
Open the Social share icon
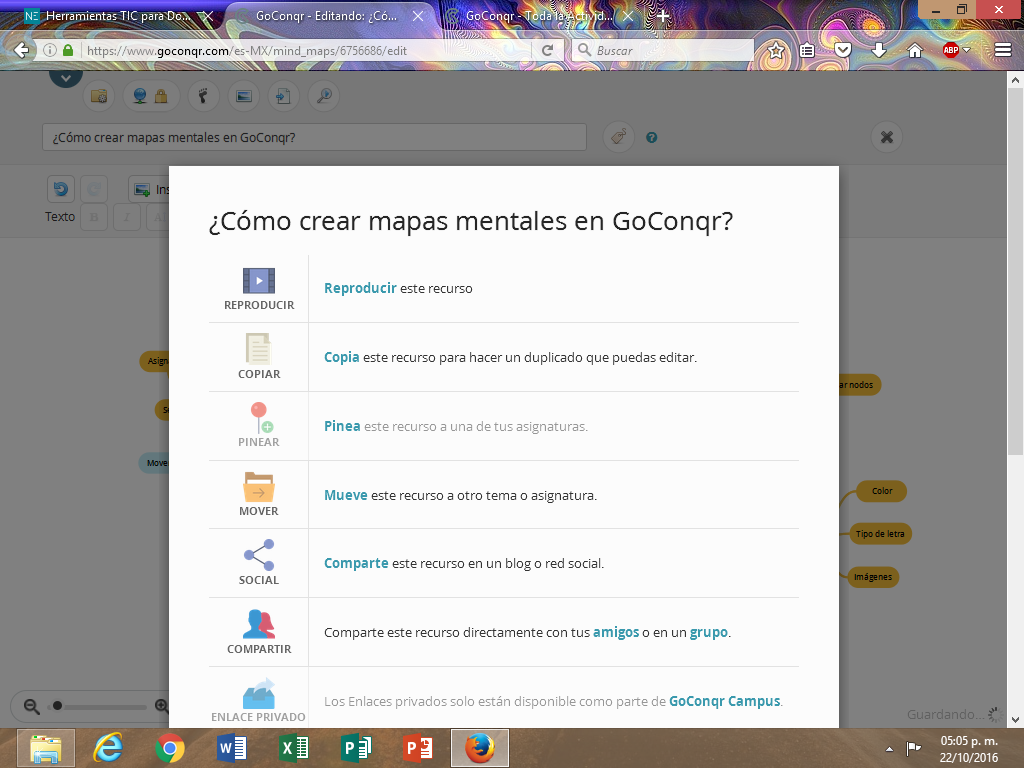(259, 555)
